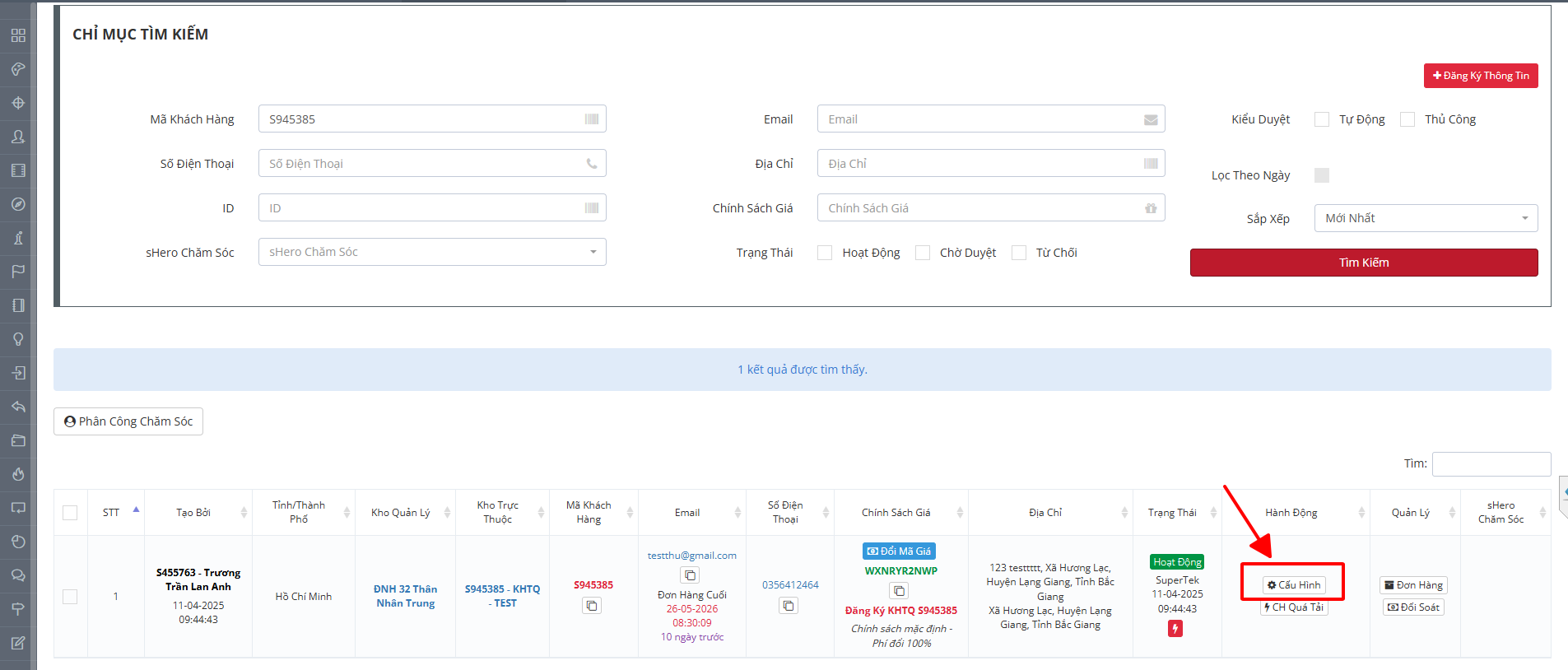Open the dashboard grid icon in sidebar
The width and height of the screenshot is (1568, 670).
(18, 35)
